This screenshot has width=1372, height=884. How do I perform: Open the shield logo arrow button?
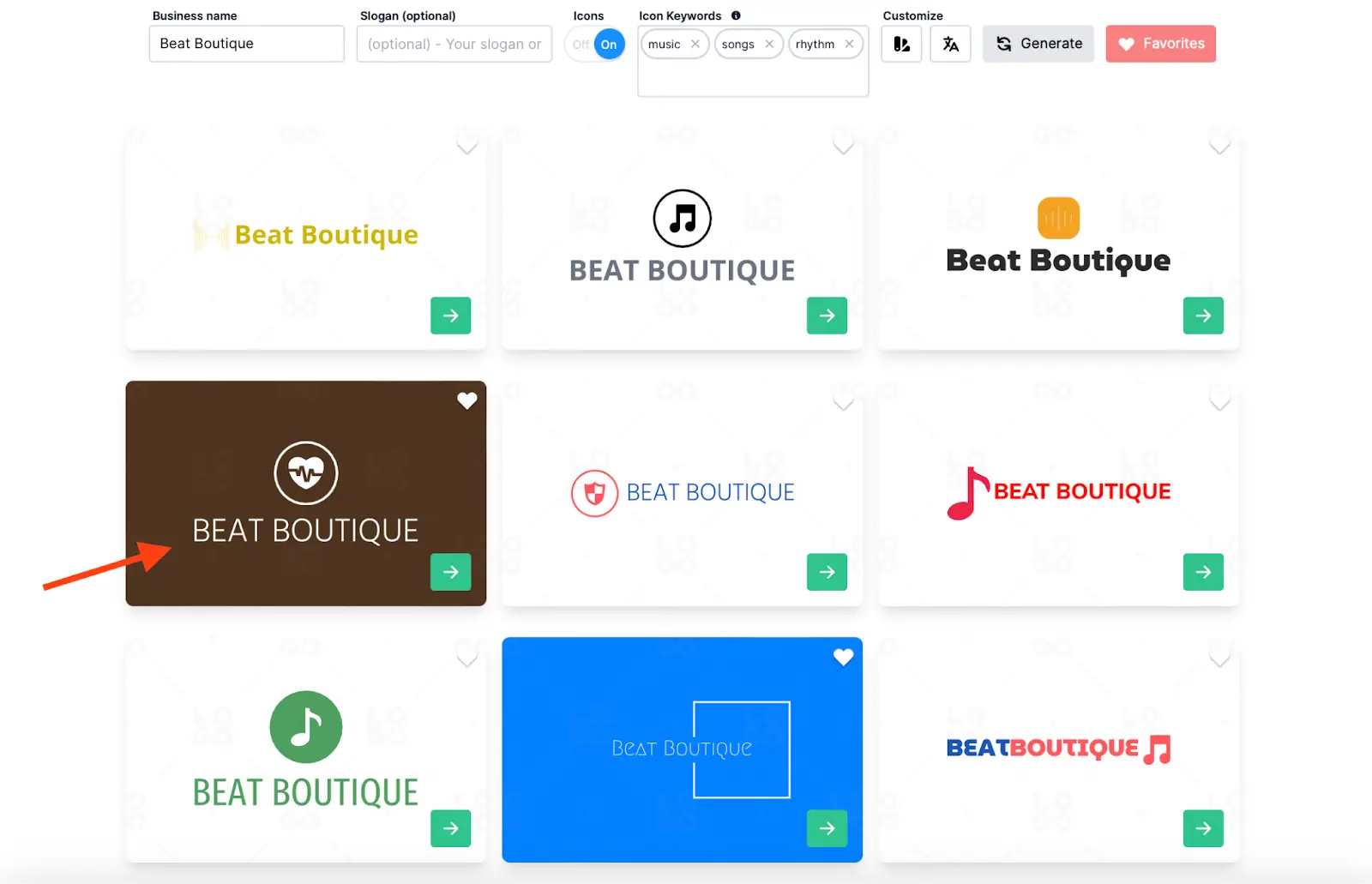point(827,572)
